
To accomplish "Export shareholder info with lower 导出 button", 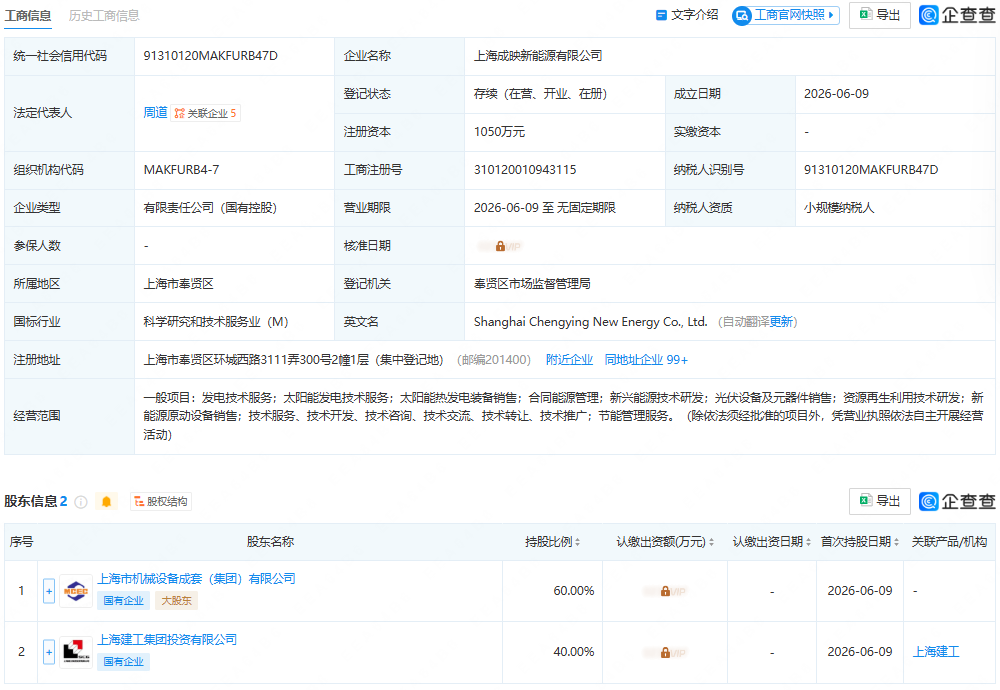I will 879,501.
